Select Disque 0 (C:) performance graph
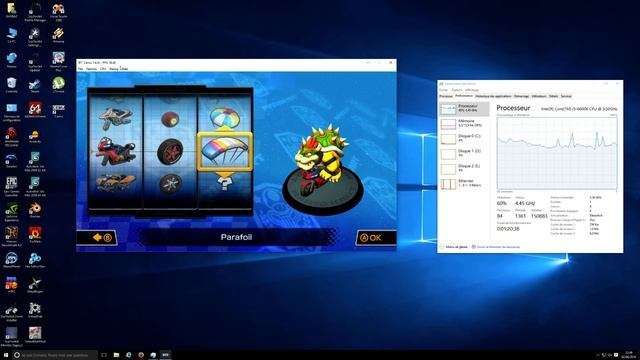The width and height of the screenshot is (640, 360). tap(464, 138)
